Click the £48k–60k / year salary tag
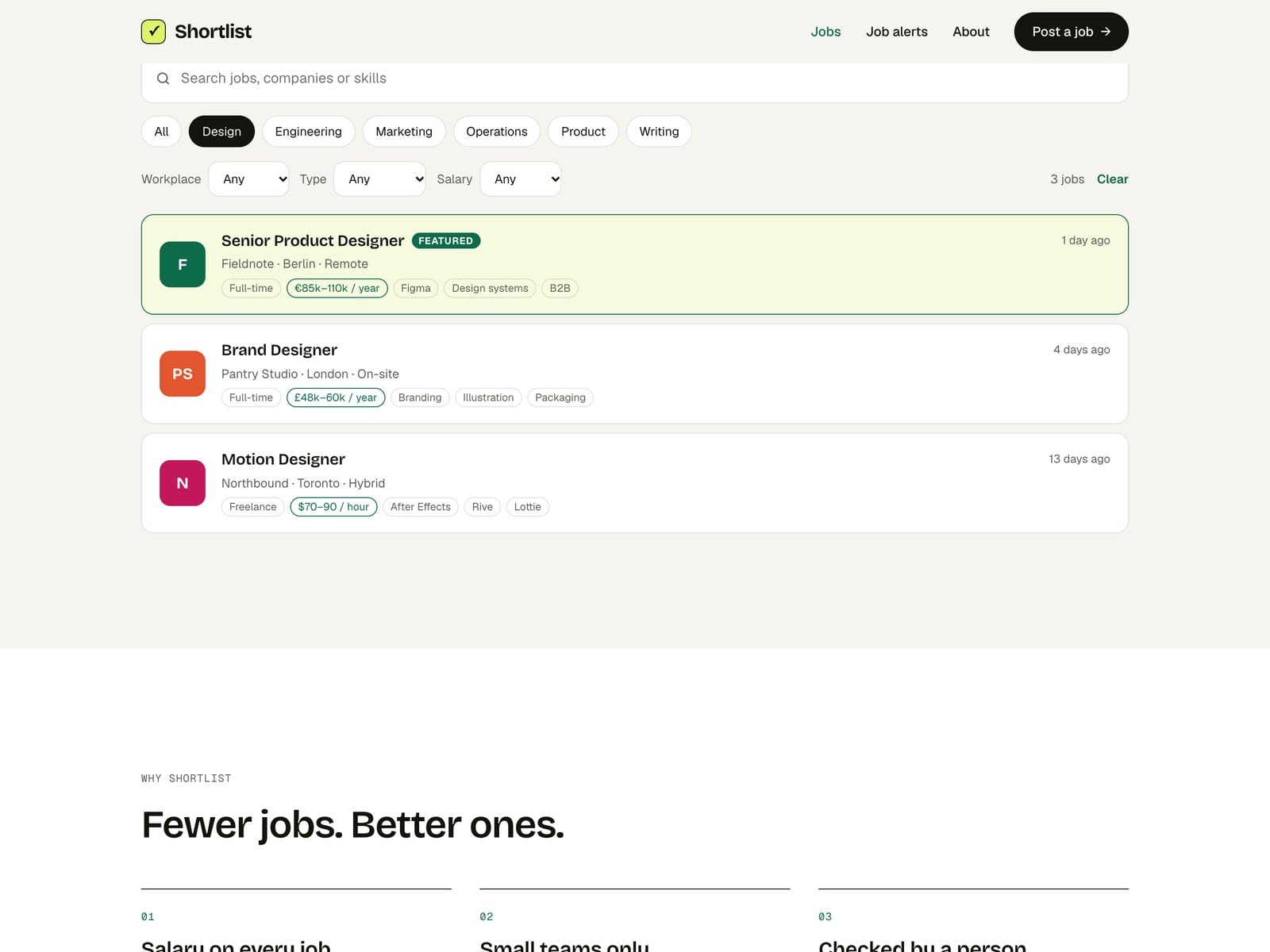The height and width of the screenshot is (952, 1270). pos(336,397)
